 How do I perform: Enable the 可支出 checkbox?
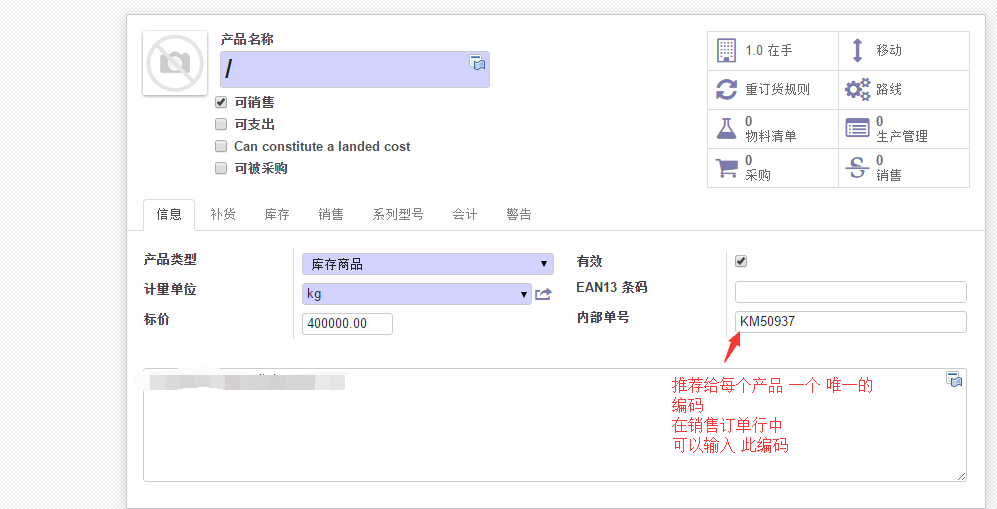[x=221, y=124]
